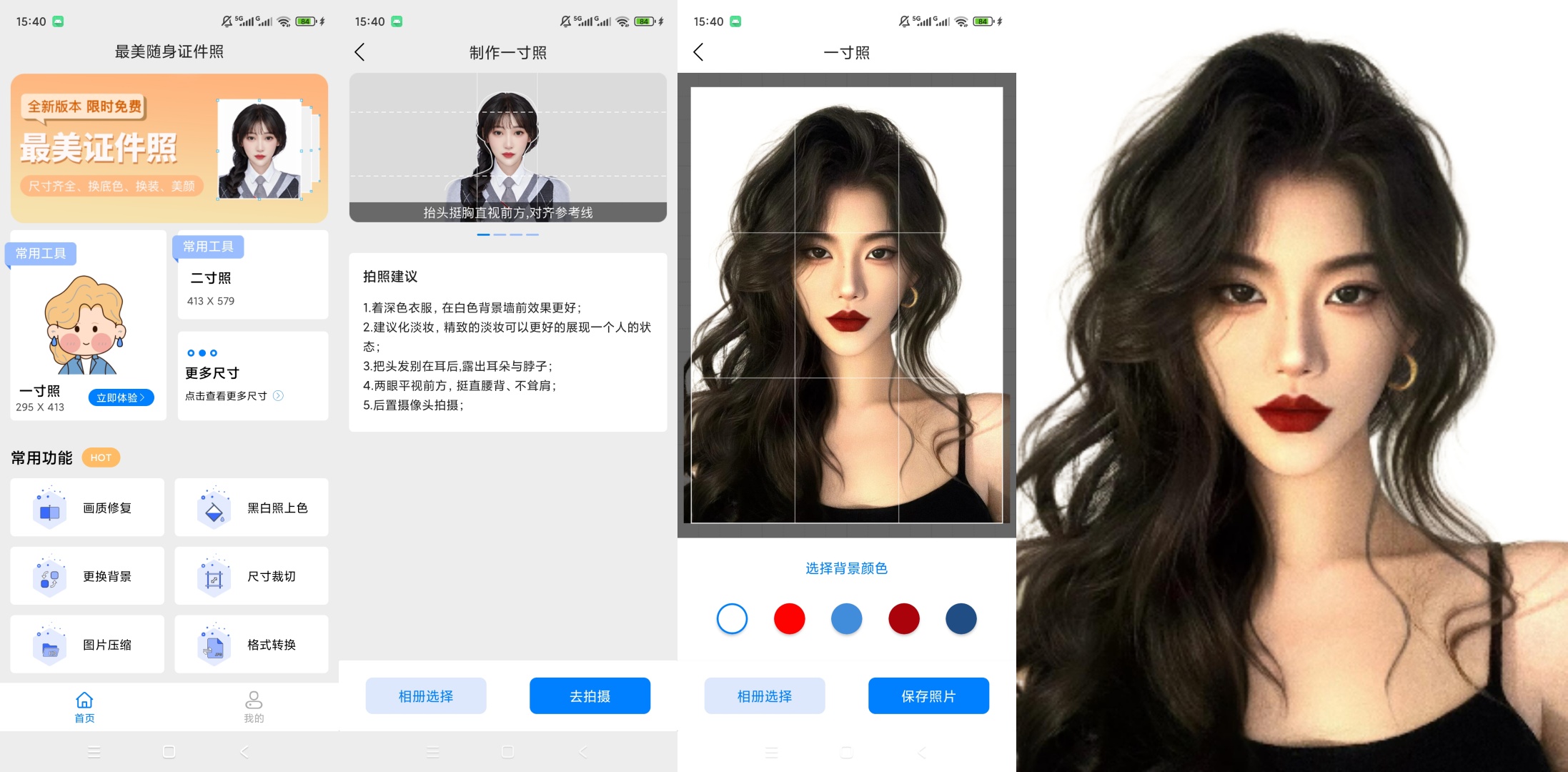Viewport: 1568px width, 772px height.
Task: Open the 黑白照上色 colorize tool
Action: pyautogui.click(x=252, y=508)
